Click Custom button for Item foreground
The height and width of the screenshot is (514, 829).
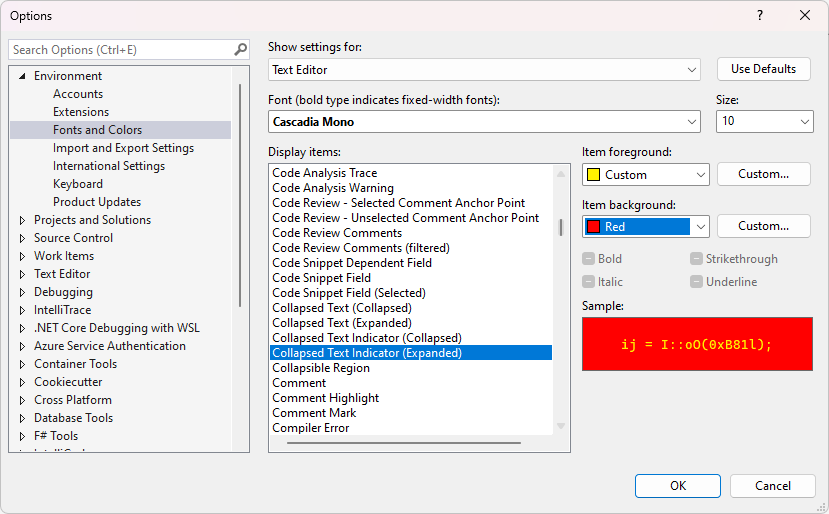(763, 174)
